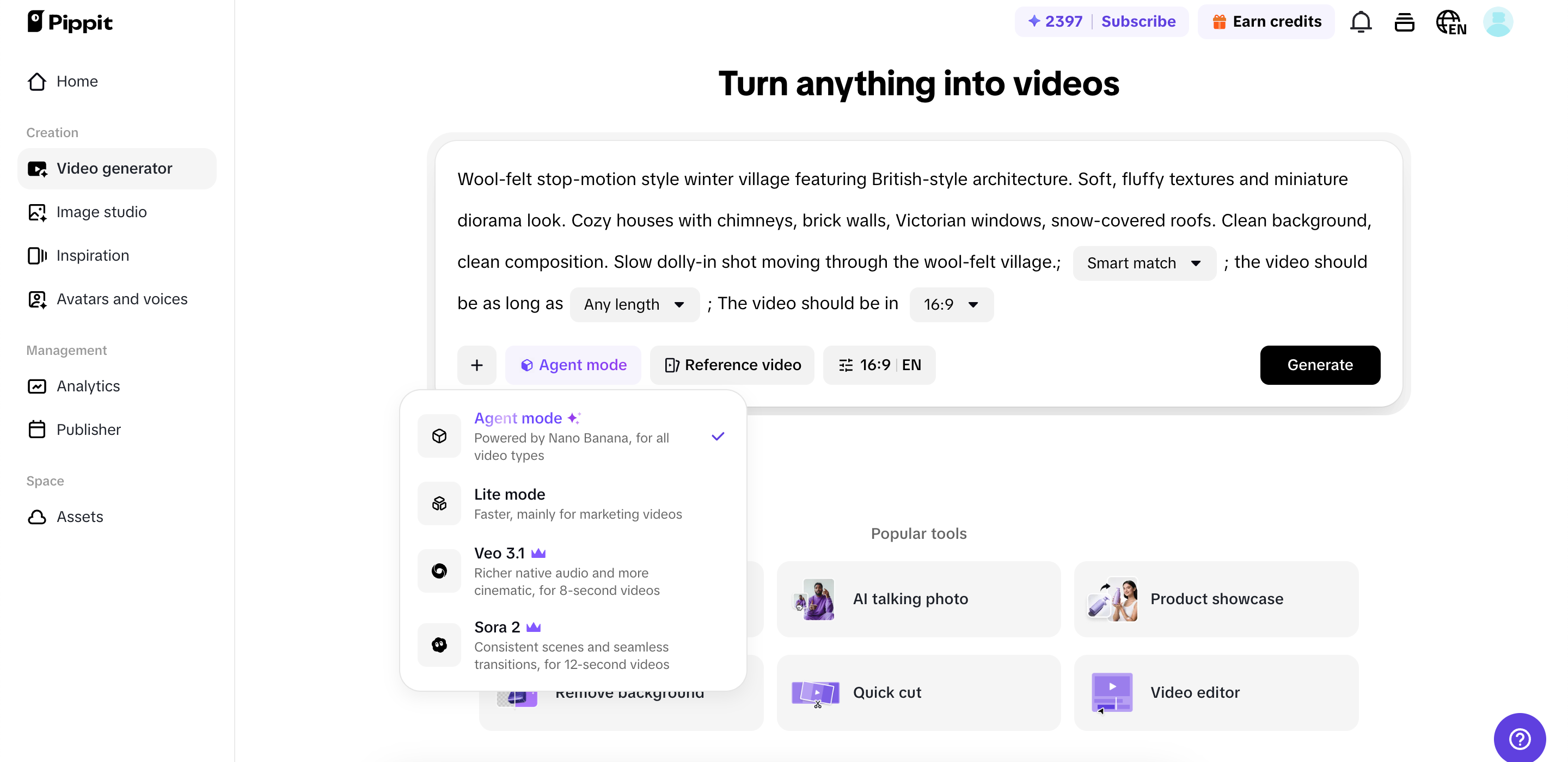The image size is (1568, 762).
Task: Open Avatars and voices
Action: pos(122,299)
